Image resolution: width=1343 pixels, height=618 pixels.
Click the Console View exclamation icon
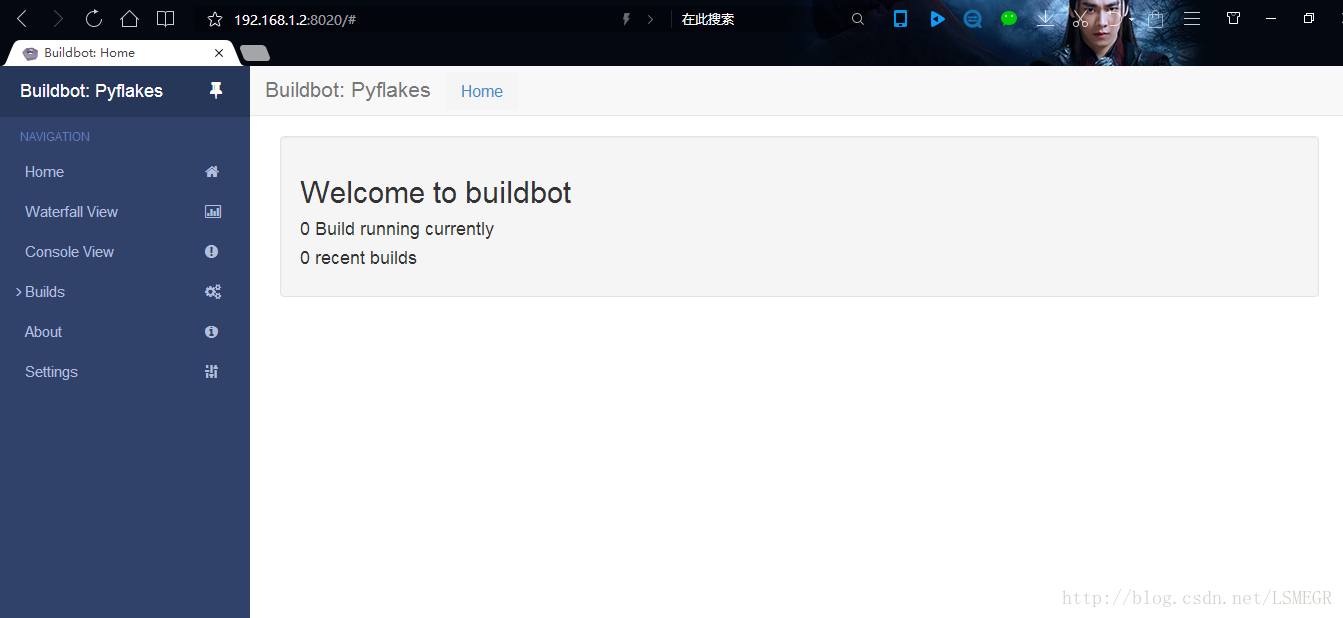tap(212, 252)
